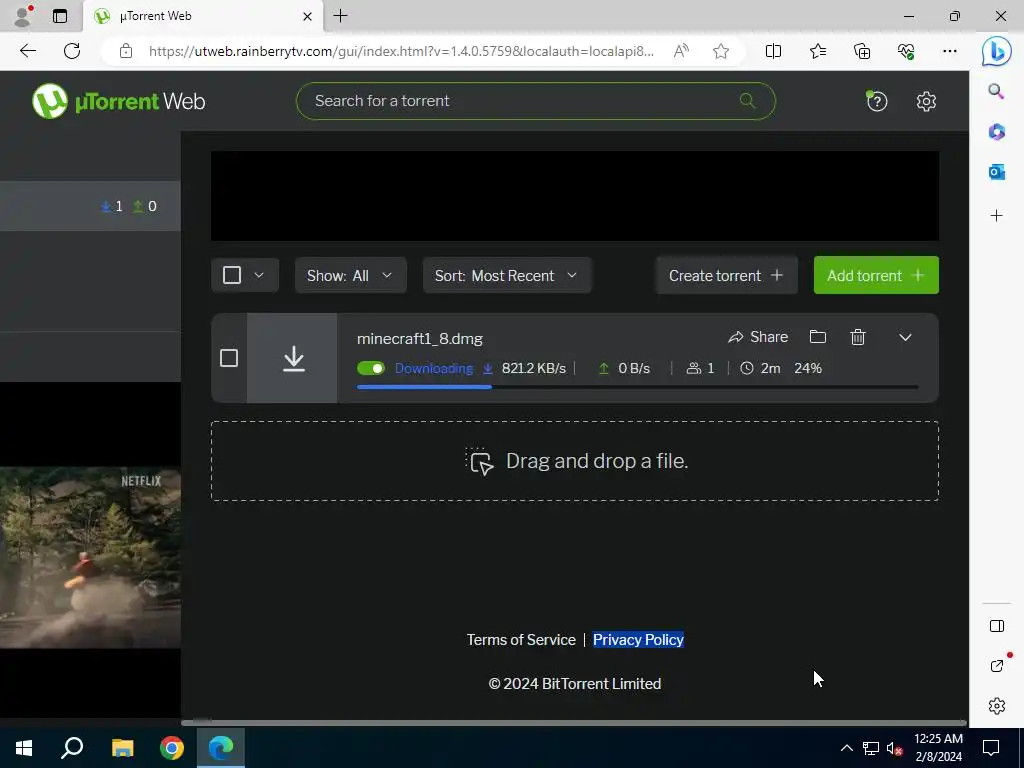Tick the select-all torrents checkbox
Image resolution: width=1024 pixels, height=768 pixels.
pyautogui.click(x=232, y=275)
